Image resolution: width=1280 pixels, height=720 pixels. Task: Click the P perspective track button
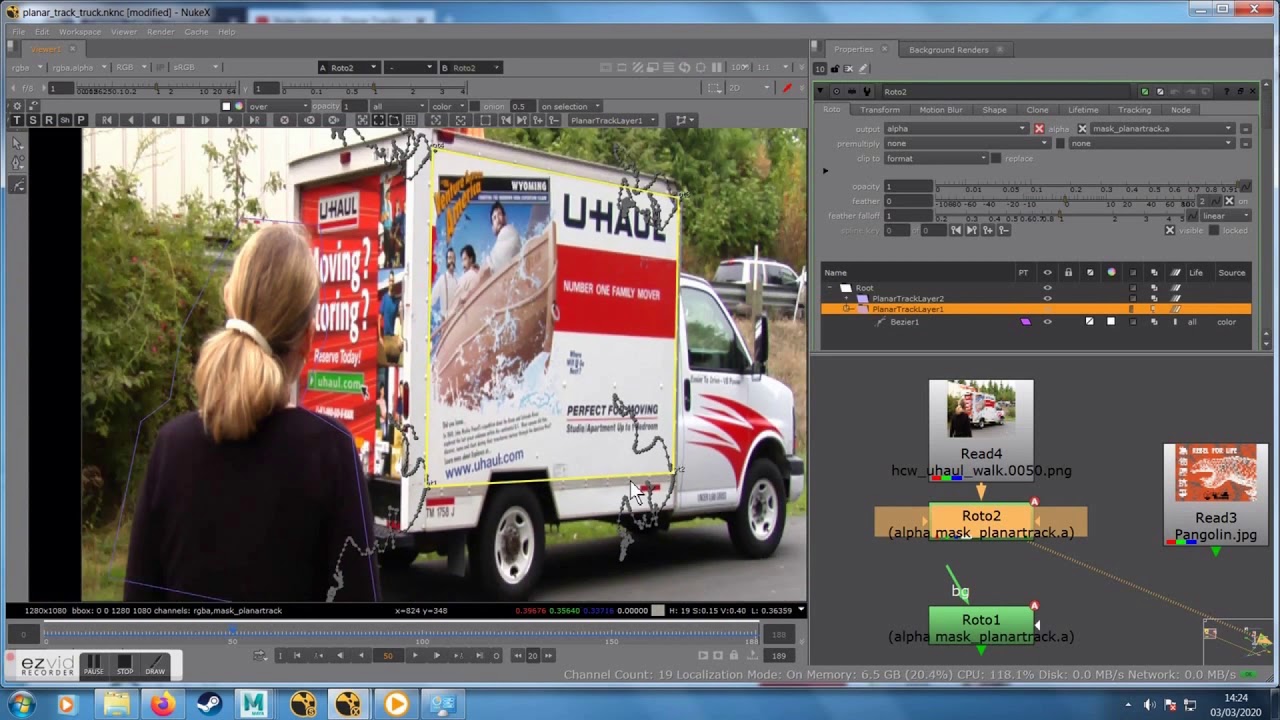[x=81, y=120]
